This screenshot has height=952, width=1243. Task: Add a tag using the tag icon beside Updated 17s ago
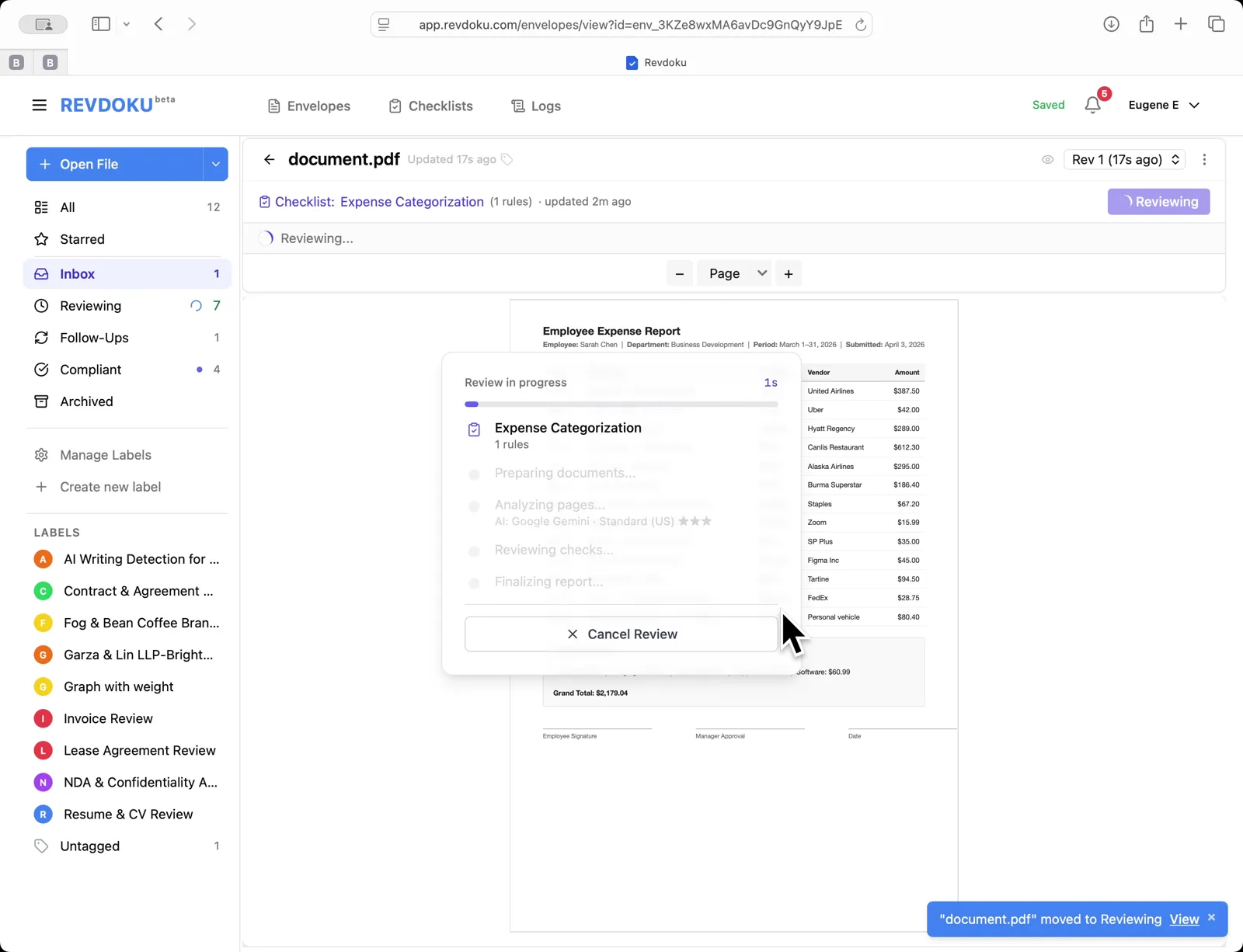pyautogui.click(x=507, y=159)
